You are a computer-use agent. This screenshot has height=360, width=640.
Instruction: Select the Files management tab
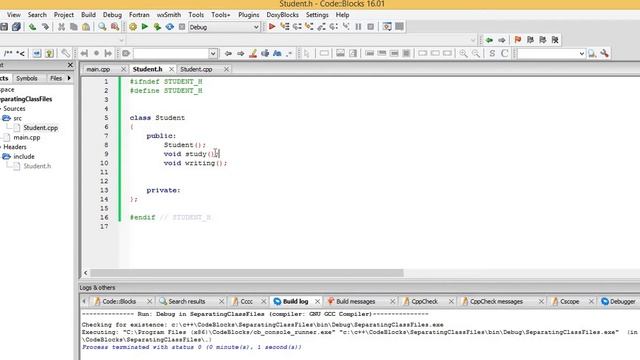click(56, 78)
